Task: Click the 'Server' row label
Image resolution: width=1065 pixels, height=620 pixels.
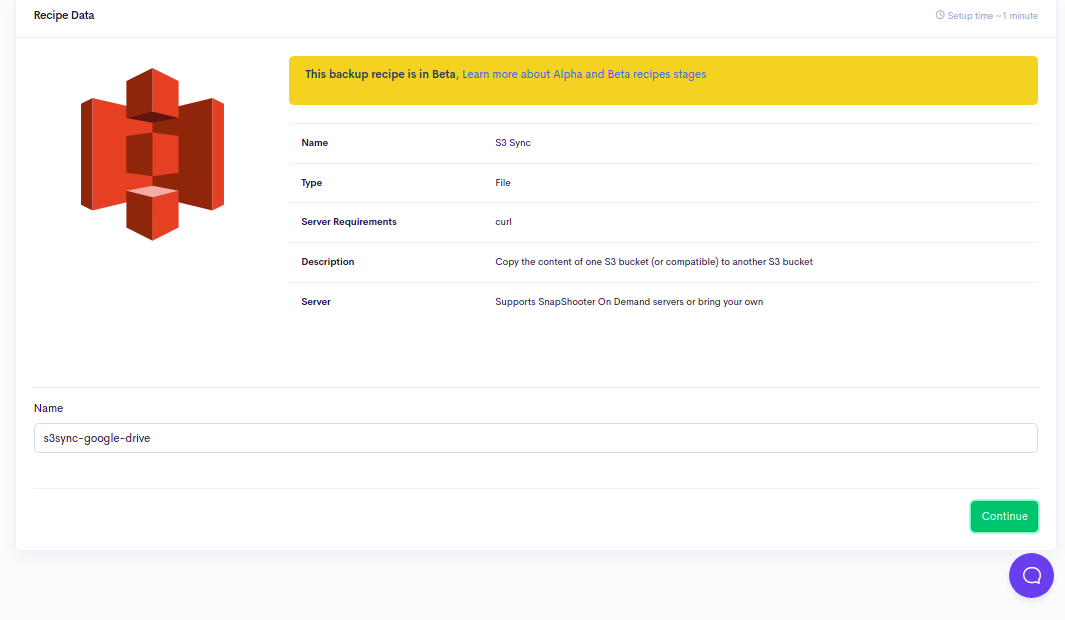Action: coord(316,302)
